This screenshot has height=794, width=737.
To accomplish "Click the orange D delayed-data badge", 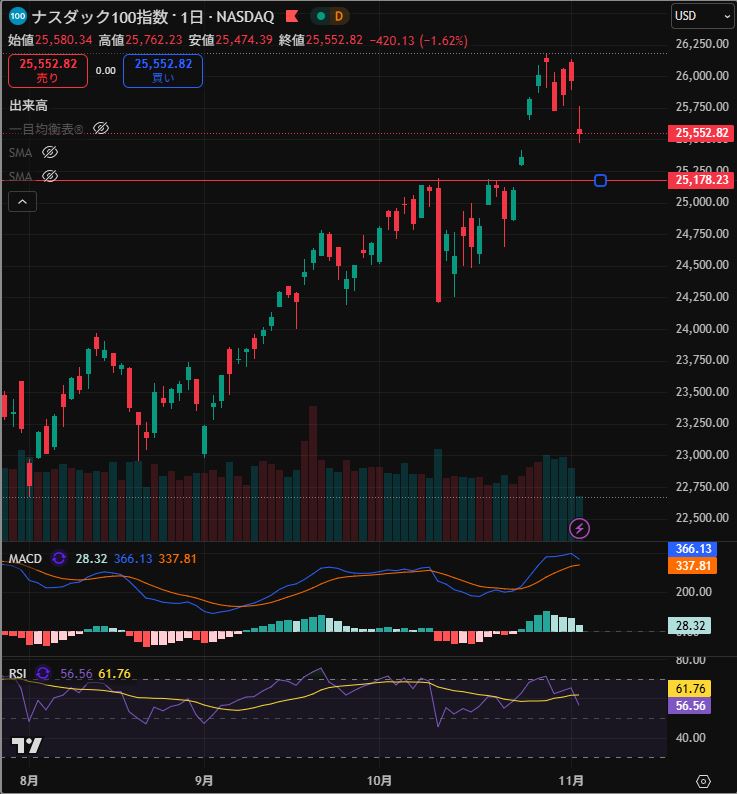I will click(338, 16).
